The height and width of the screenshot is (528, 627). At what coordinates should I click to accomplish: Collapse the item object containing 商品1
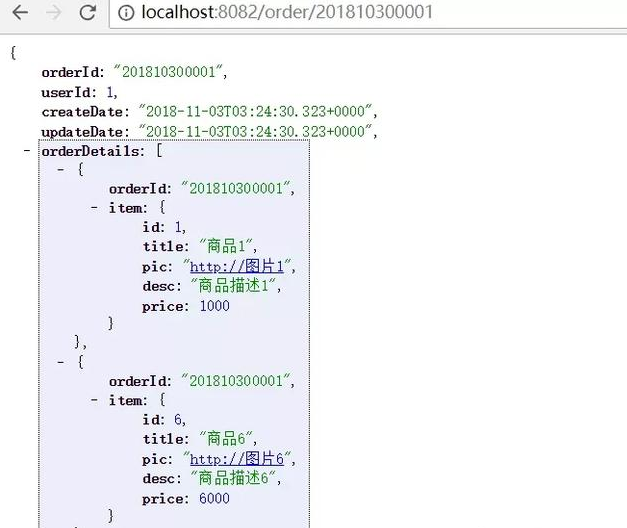click(x=94, y=208)
